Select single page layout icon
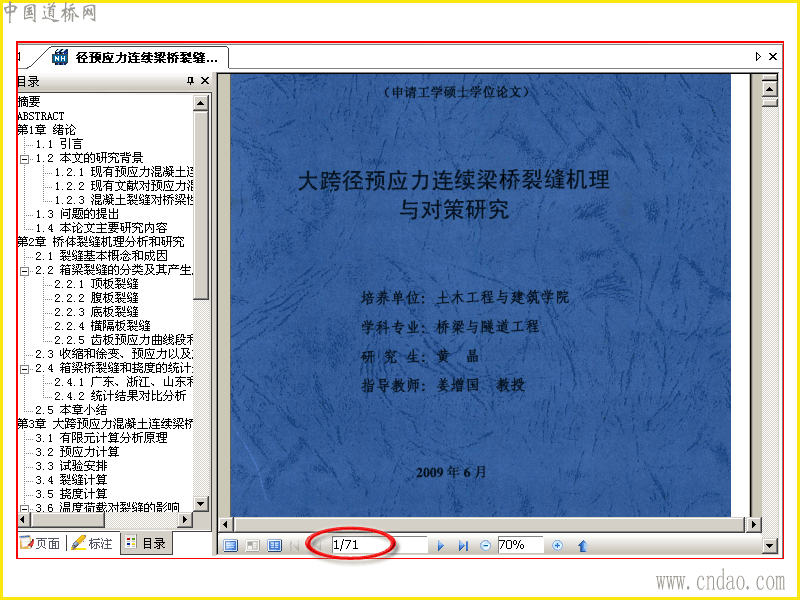 (231, 545)
